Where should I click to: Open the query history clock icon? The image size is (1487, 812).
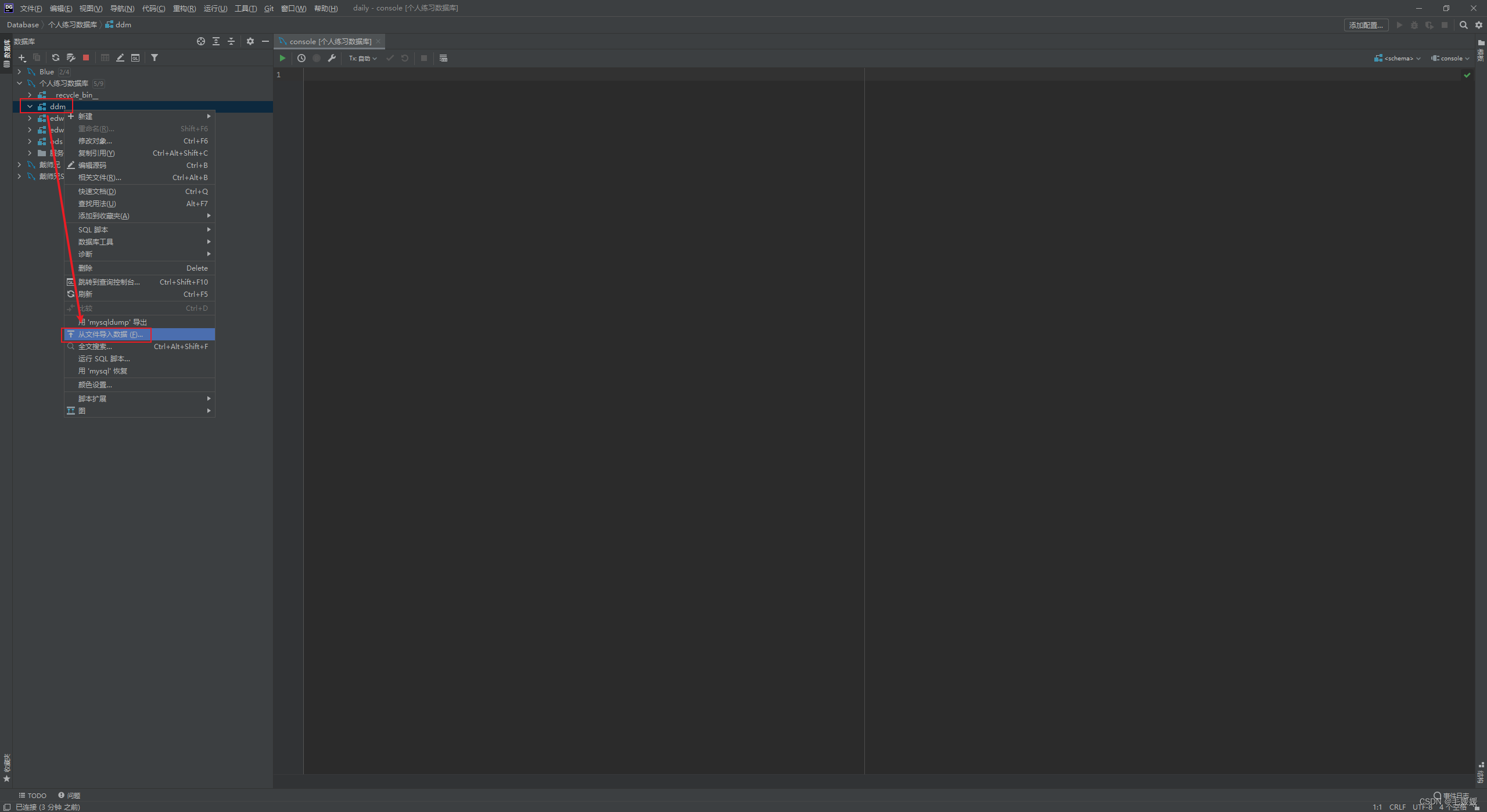coord(301,58)
